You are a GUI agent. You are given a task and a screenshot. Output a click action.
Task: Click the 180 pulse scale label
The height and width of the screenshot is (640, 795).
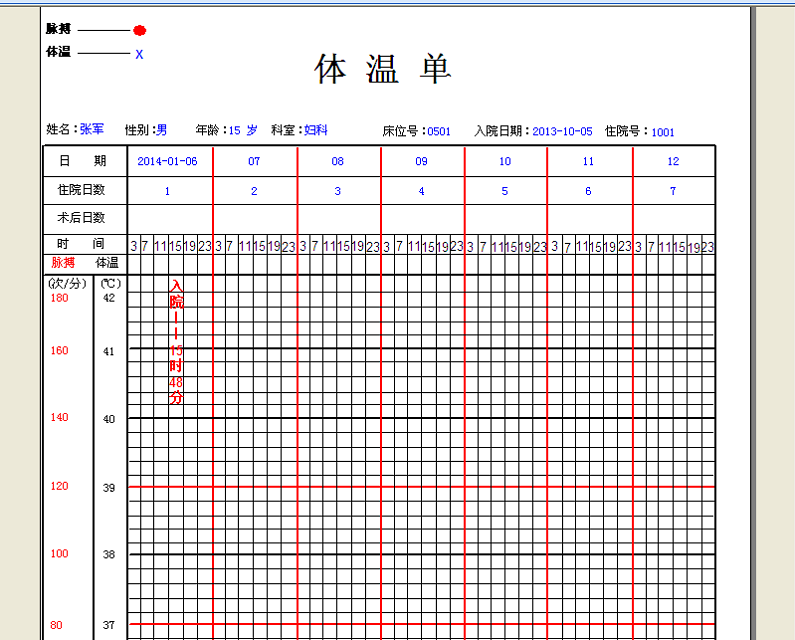coord(60,298)
